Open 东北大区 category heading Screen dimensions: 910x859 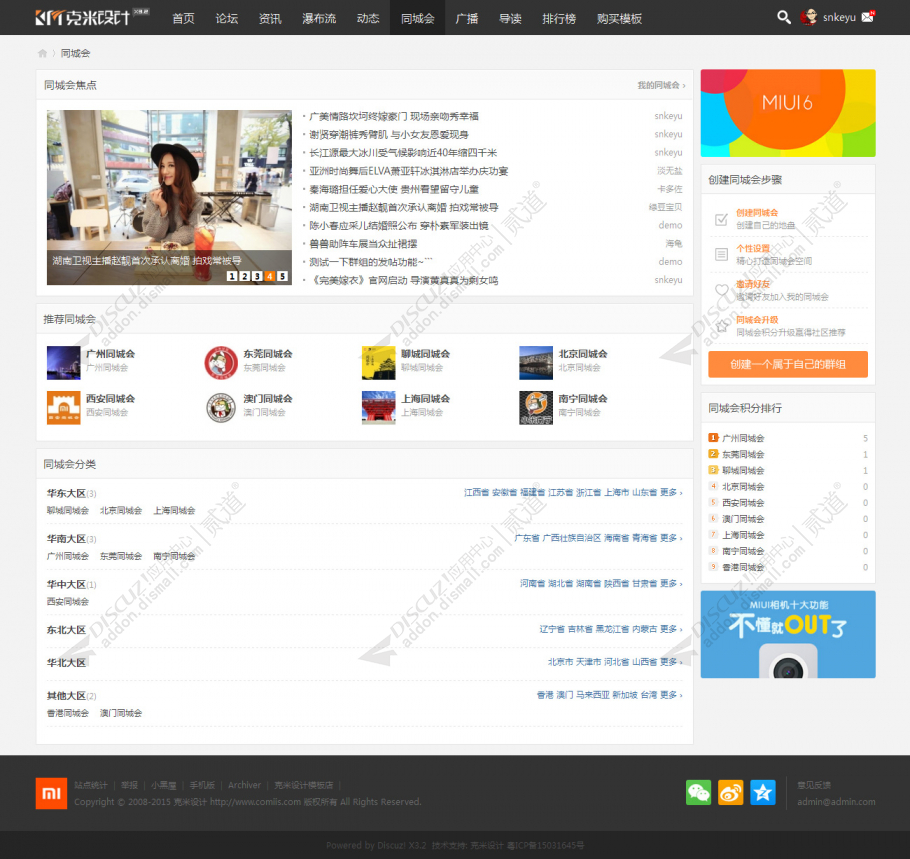[x=66, y=630]
